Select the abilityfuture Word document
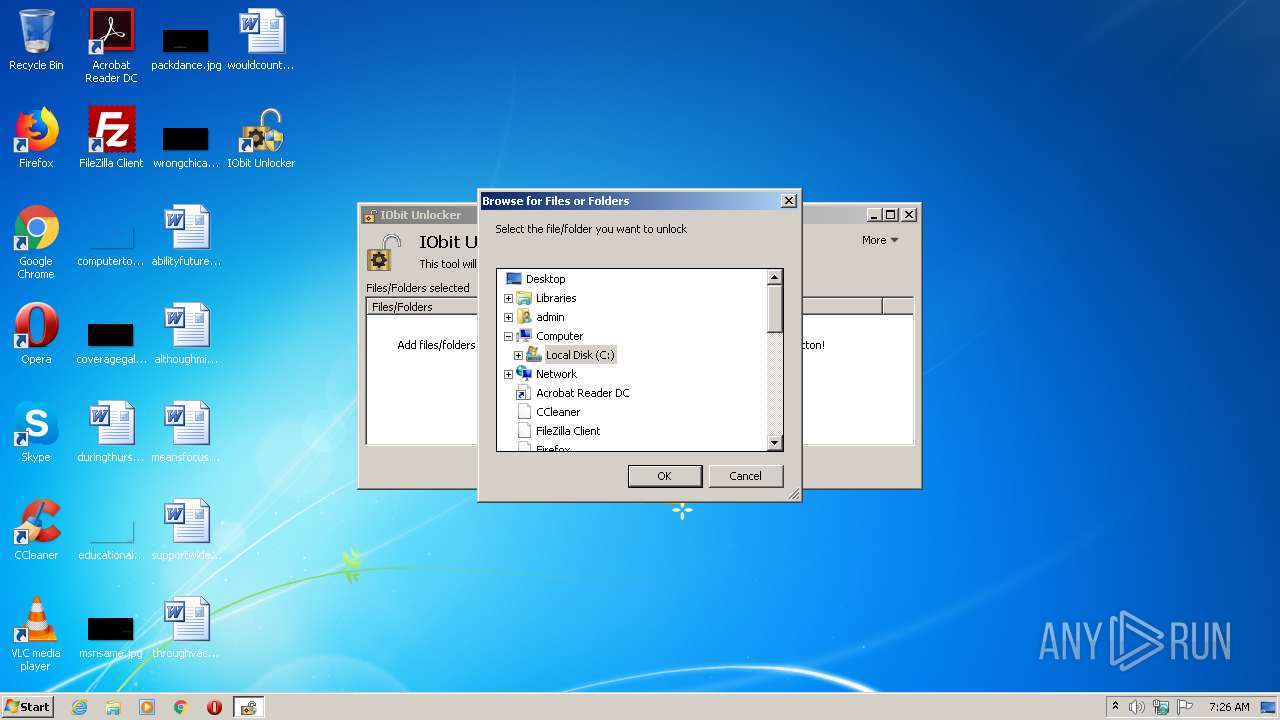 click(186, 236)
